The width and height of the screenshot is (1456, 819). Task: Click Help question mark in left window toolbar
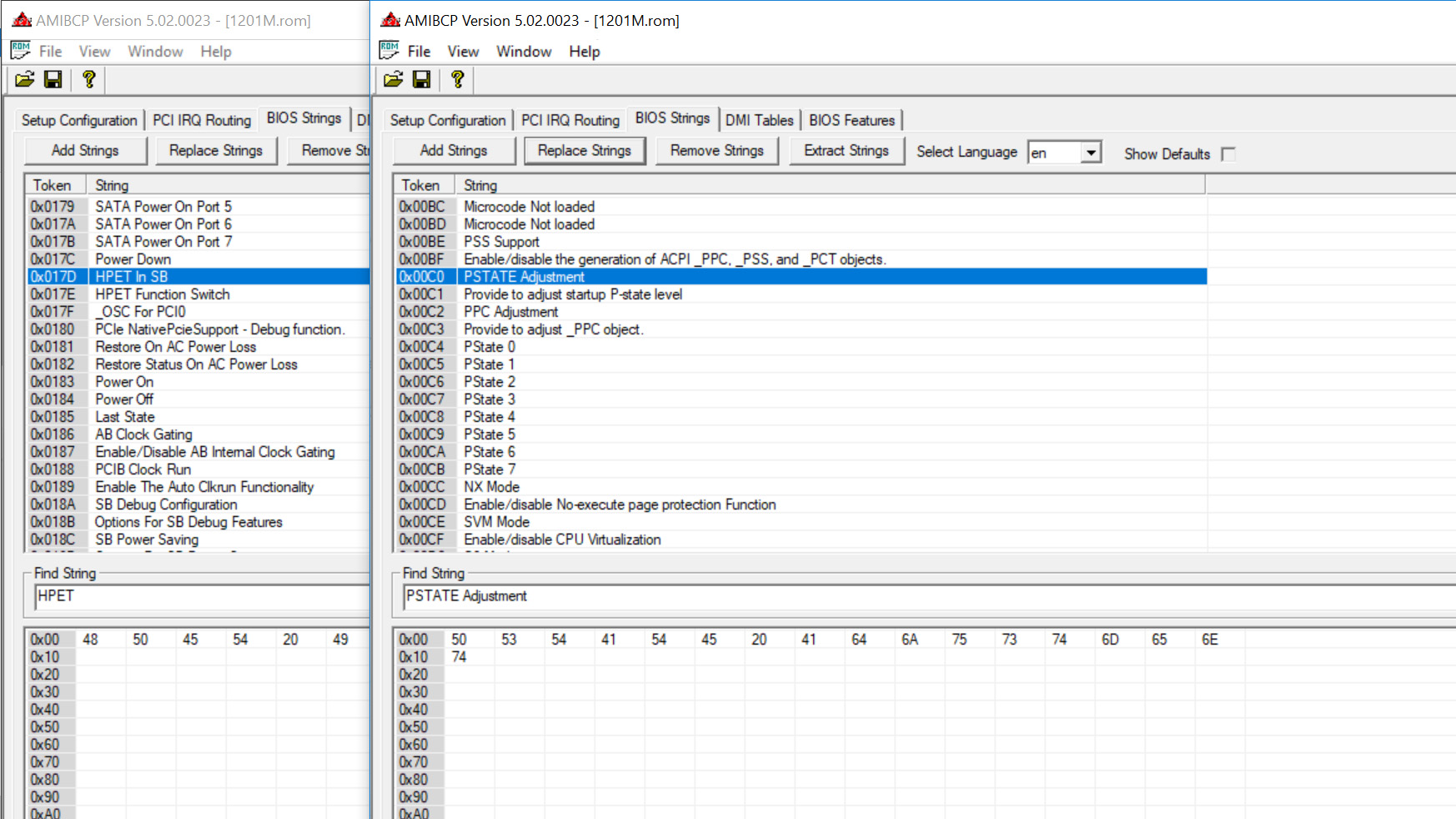click(88, 79)
